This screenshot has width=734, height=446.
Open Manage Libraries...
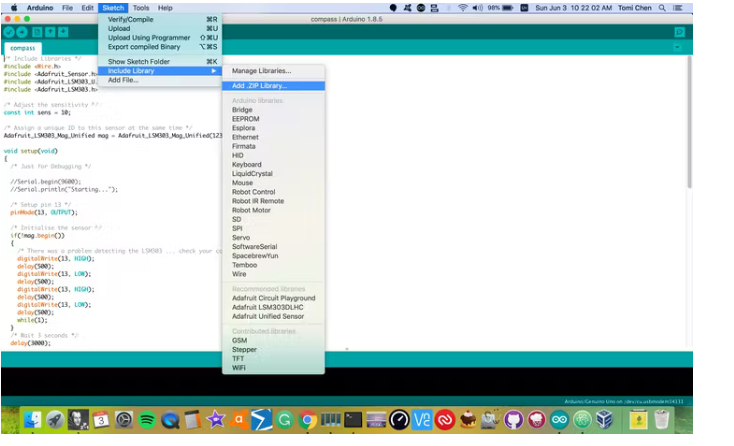pos(273,71)
